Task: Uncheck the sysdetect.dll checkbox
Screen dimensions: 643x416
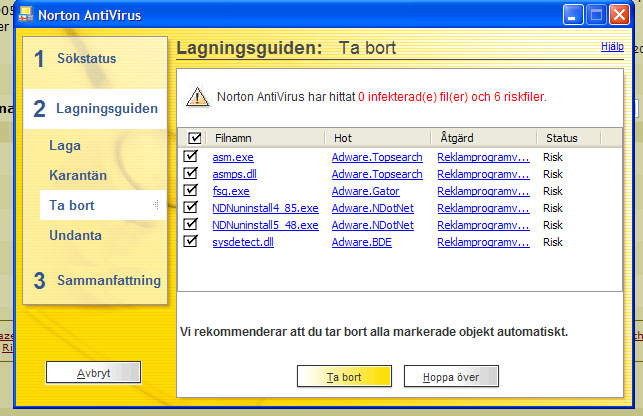Action: (190, 241)
